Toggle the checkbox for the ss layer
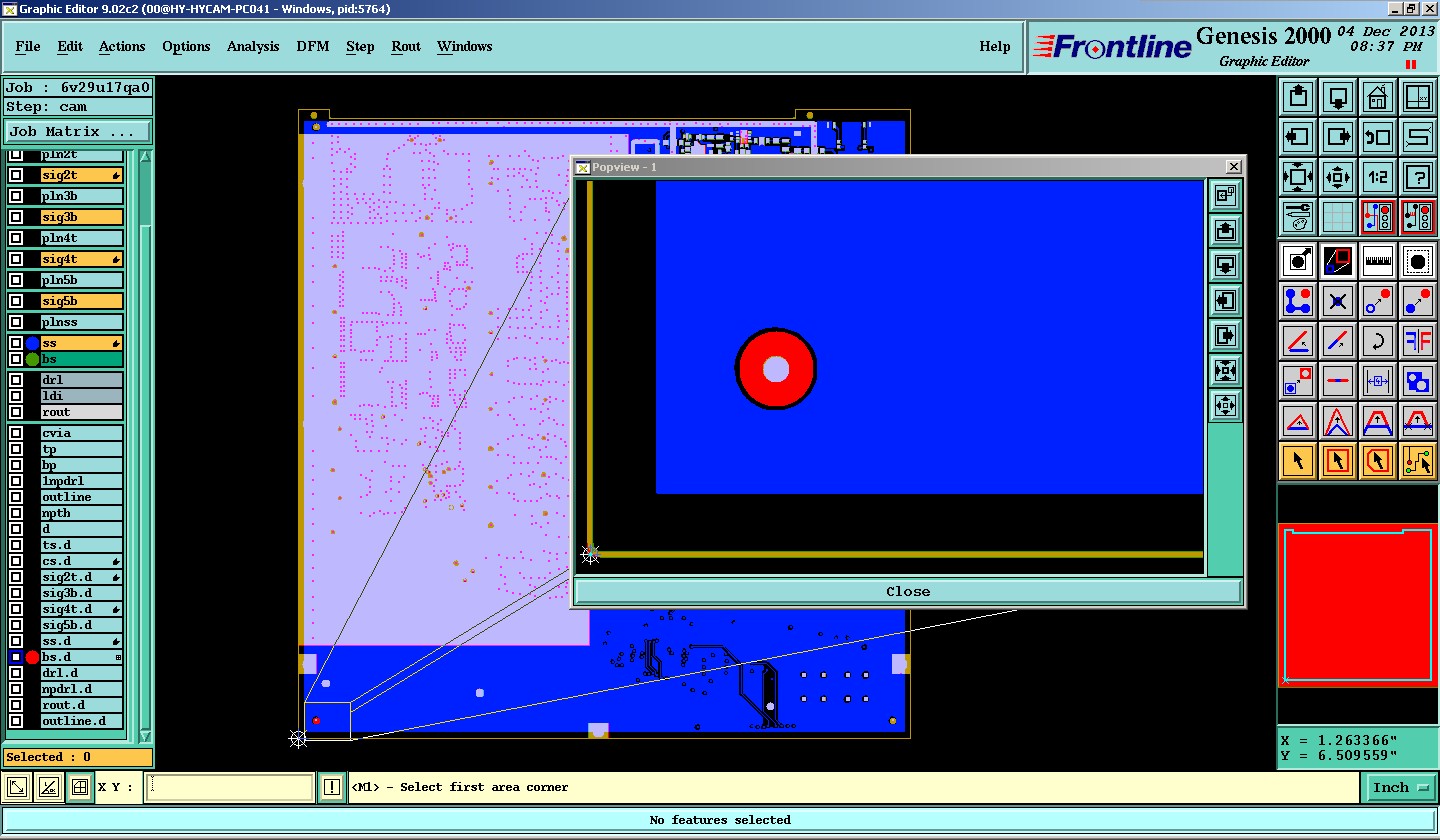Image resolution: width=1440 pixels, height=840 pixels. coord(16,343)
